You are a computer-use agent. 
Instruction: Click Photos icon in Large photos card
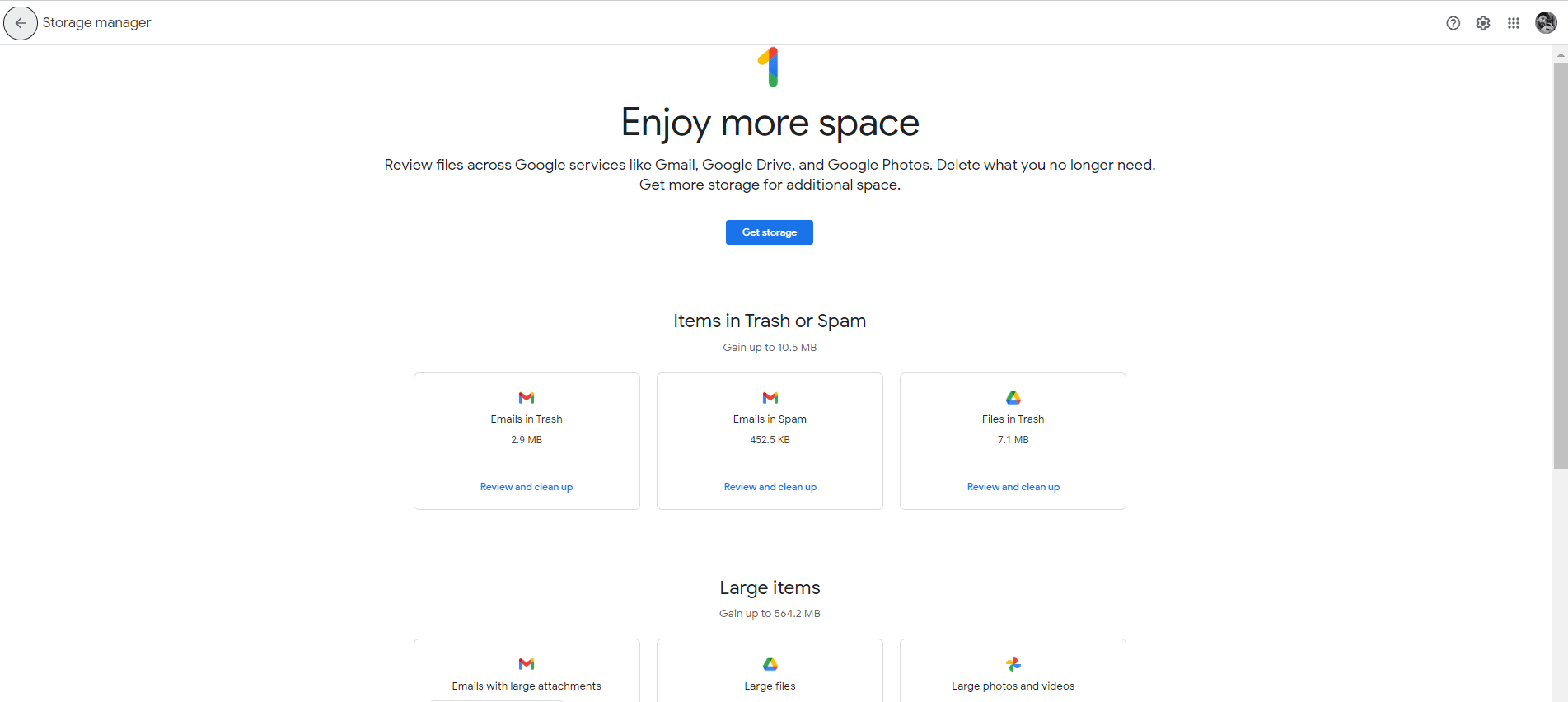[1013, 664]
